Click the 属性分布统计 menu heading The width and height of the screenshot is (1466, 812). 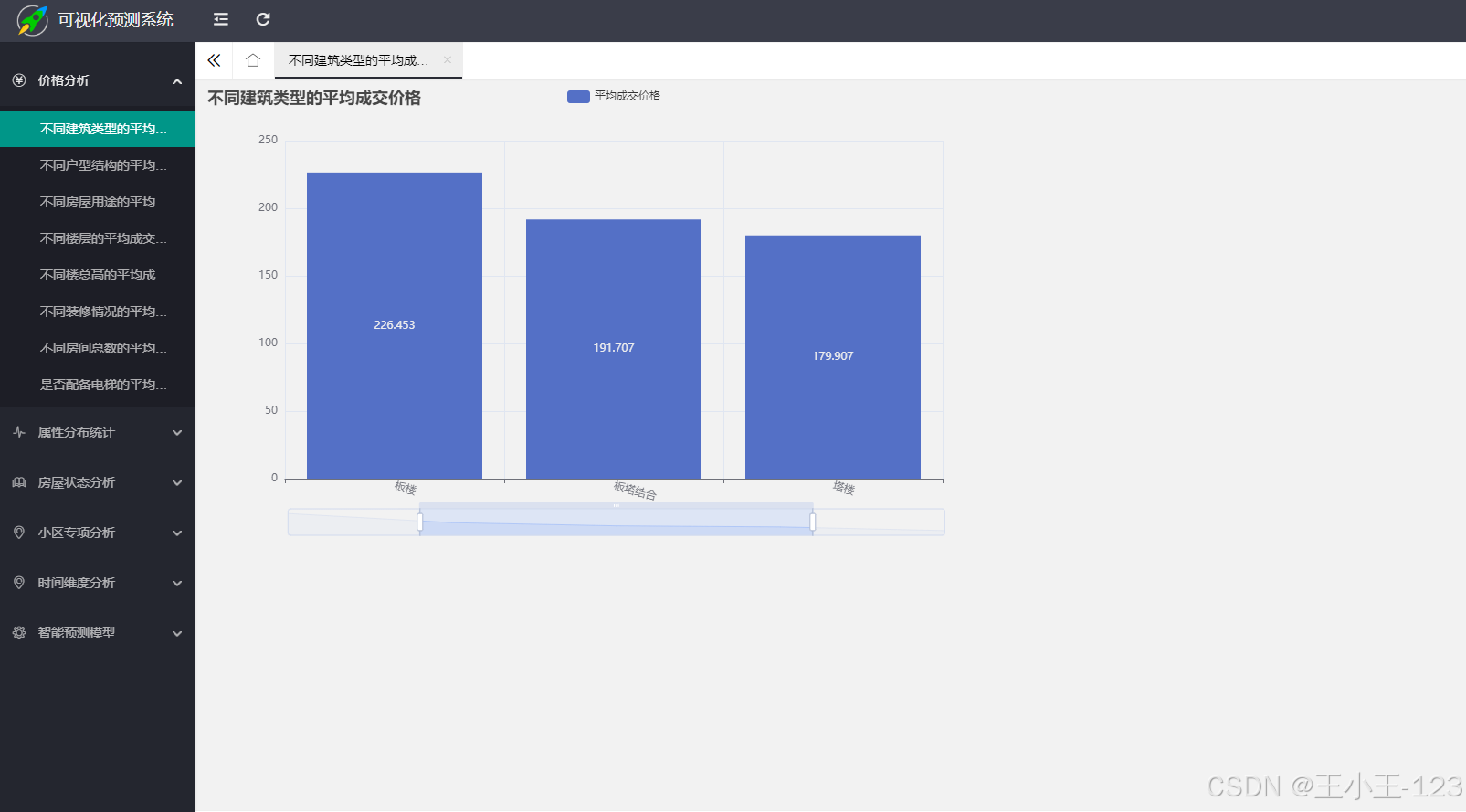98,432
